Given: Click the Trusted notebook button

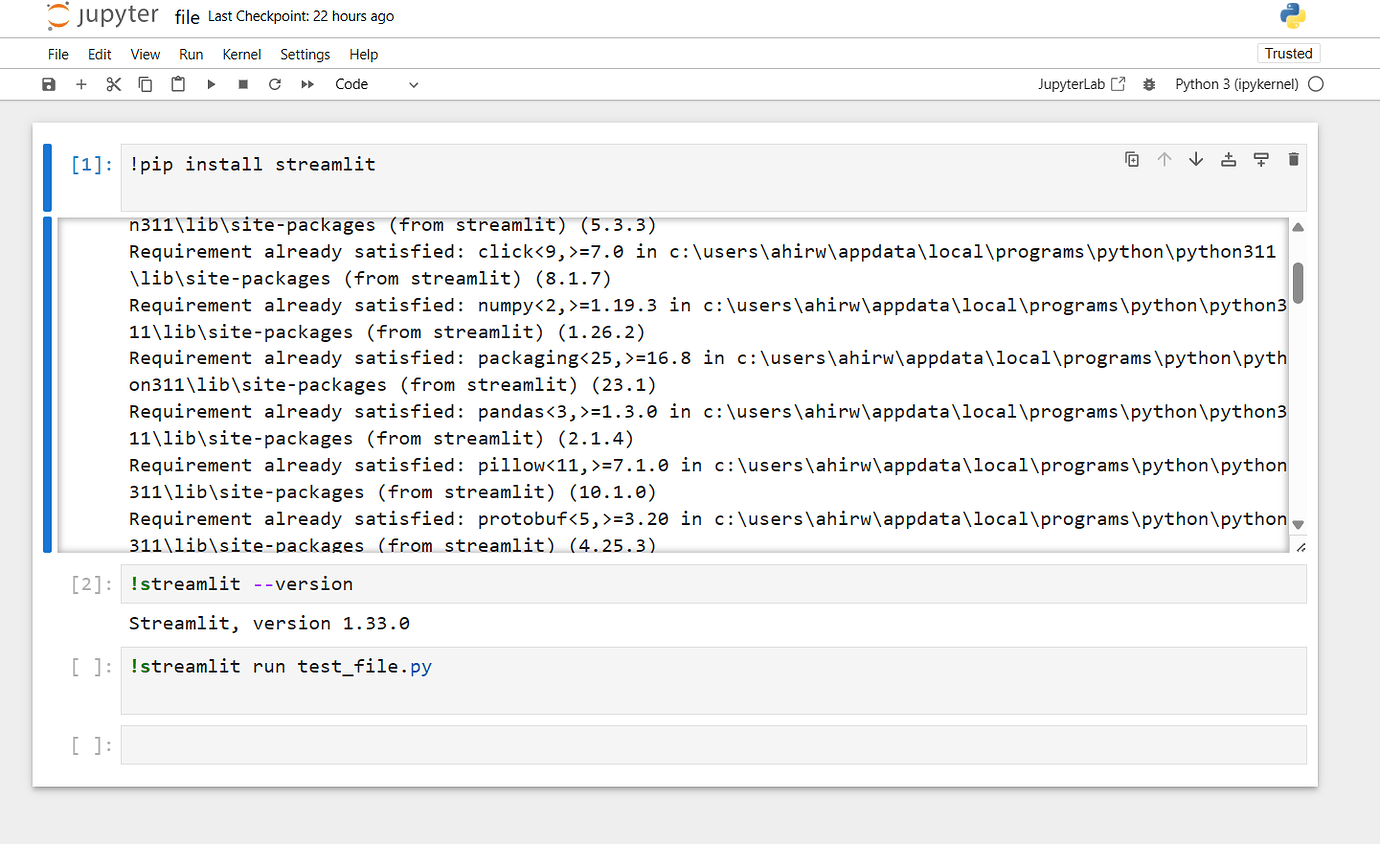Looking at the screenshot, I should [1289, 53].
